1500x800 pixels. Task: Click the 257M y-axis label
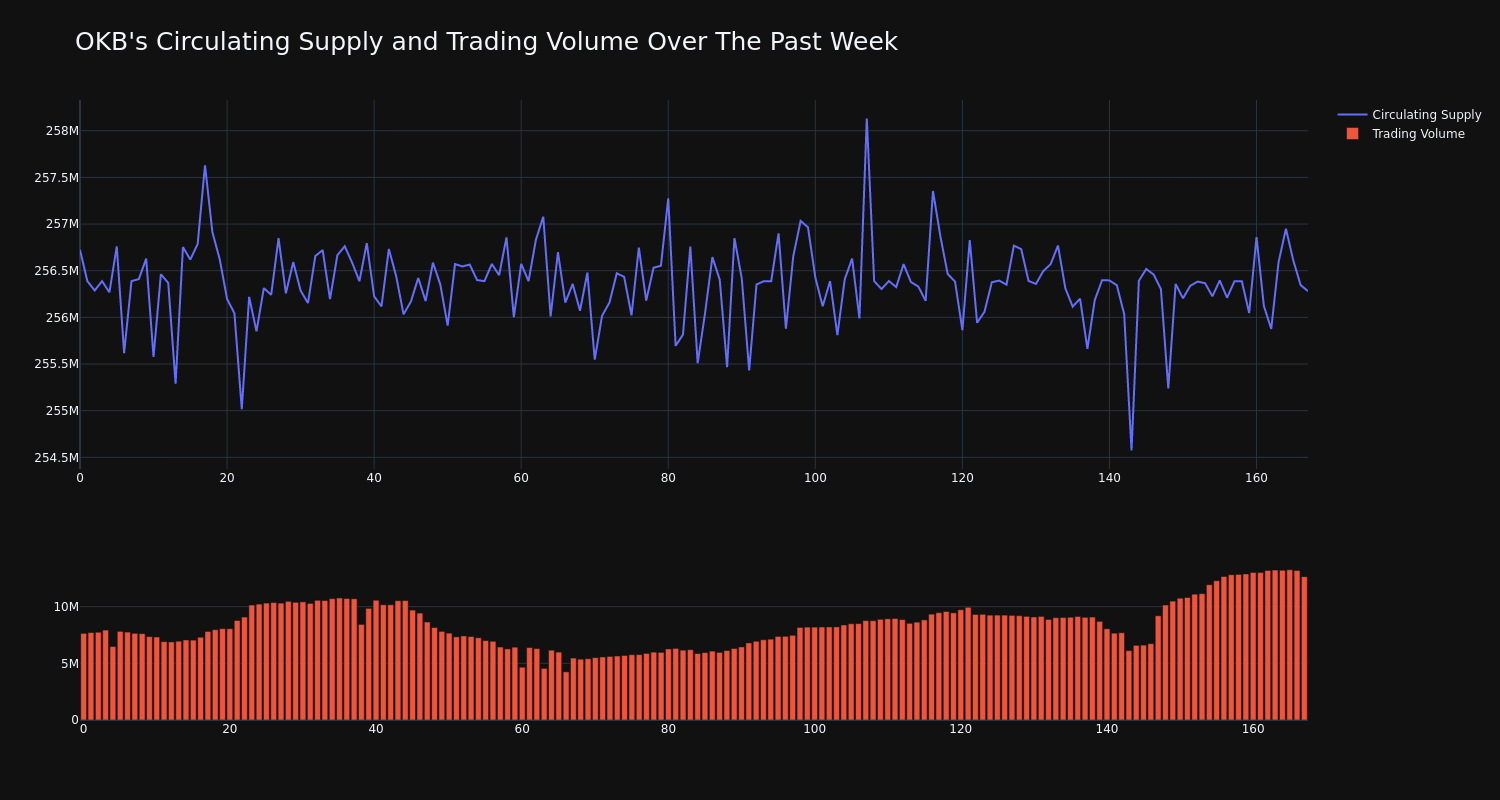tap(62, 224)
